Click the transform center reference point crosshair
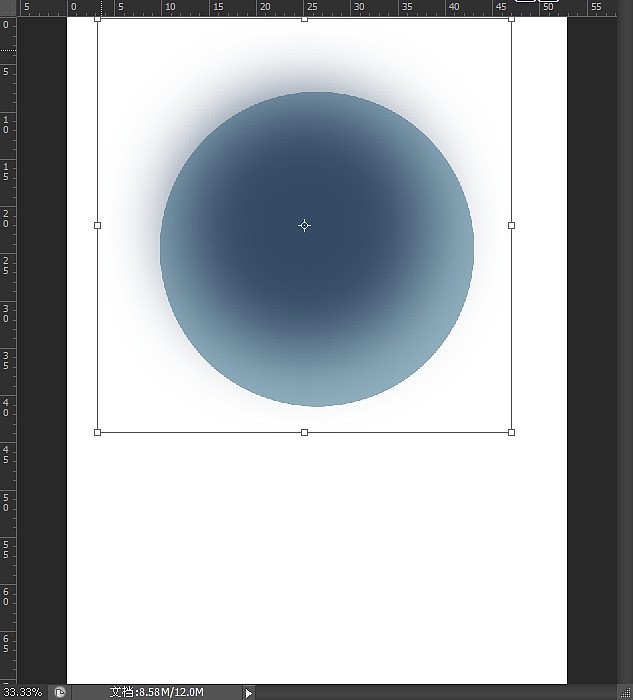The width and height of the screenshot is (633, 700). (304, 225)
